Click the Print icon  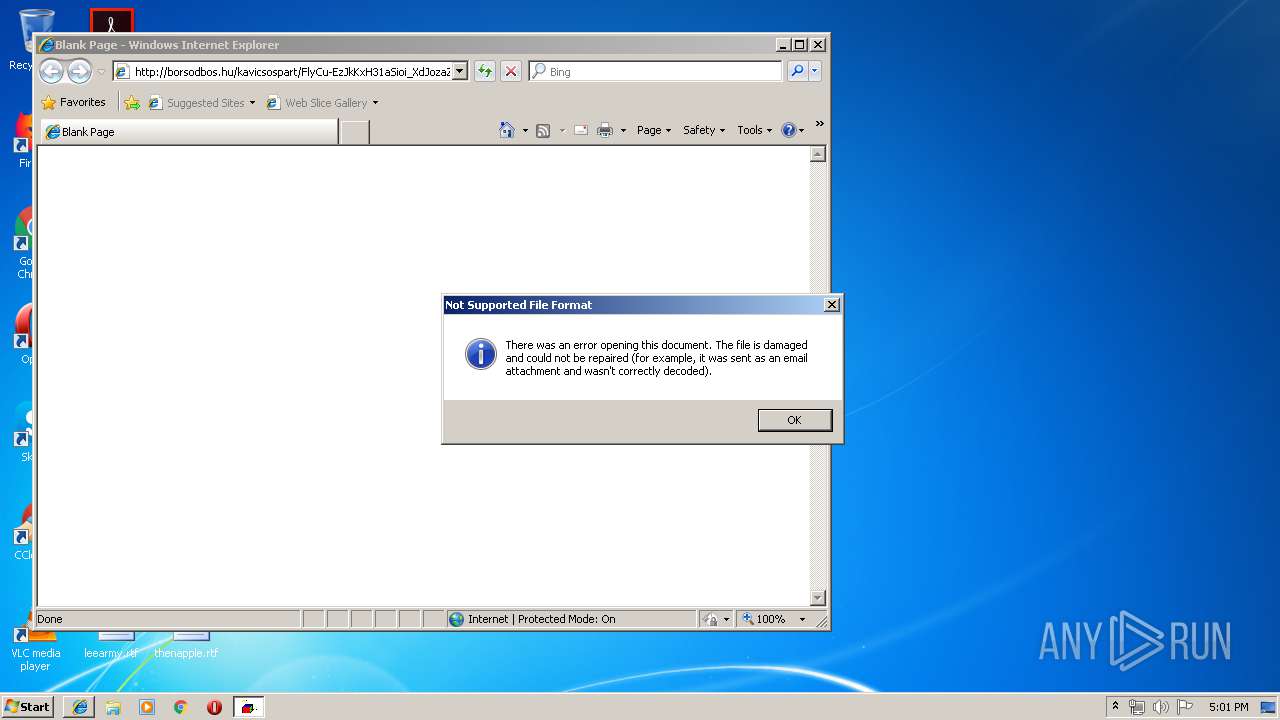(x=605, y=130)
